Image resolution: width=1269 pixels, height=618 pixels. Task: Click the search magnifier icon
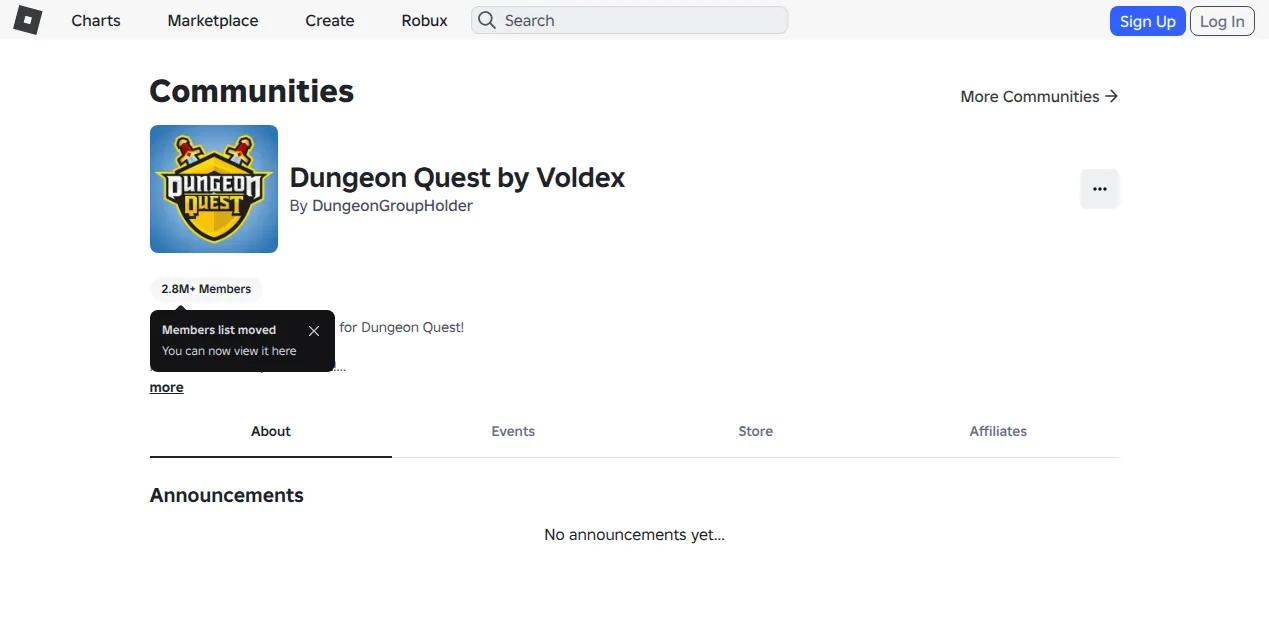(487, 20)
